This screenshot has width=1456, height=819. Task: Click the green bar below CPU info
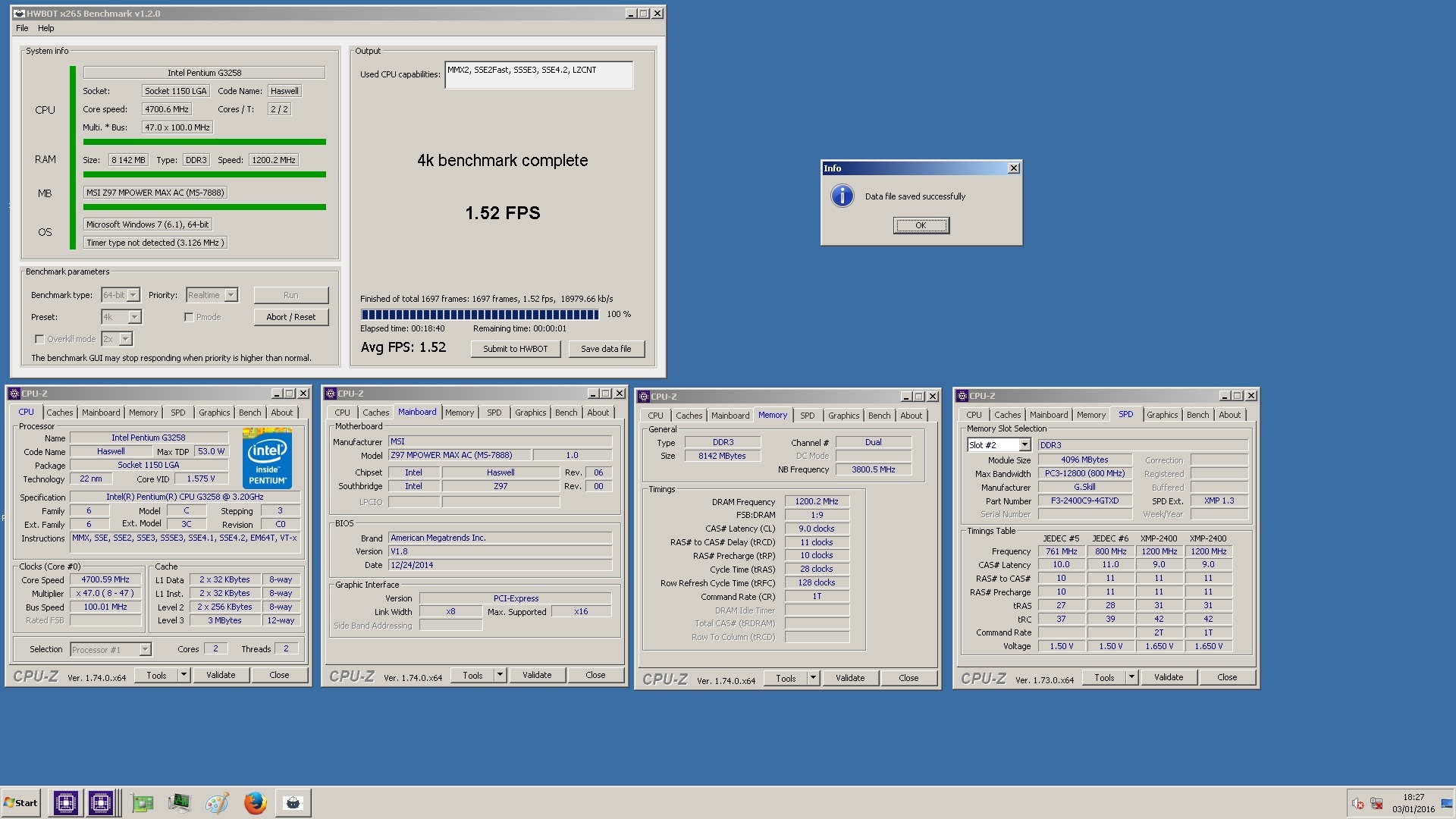pos(205,142)
